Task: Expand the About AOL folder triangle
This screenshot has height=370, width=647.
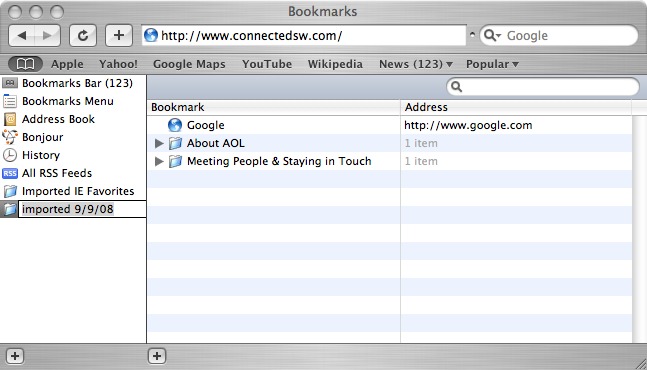Action: [159, 143]
